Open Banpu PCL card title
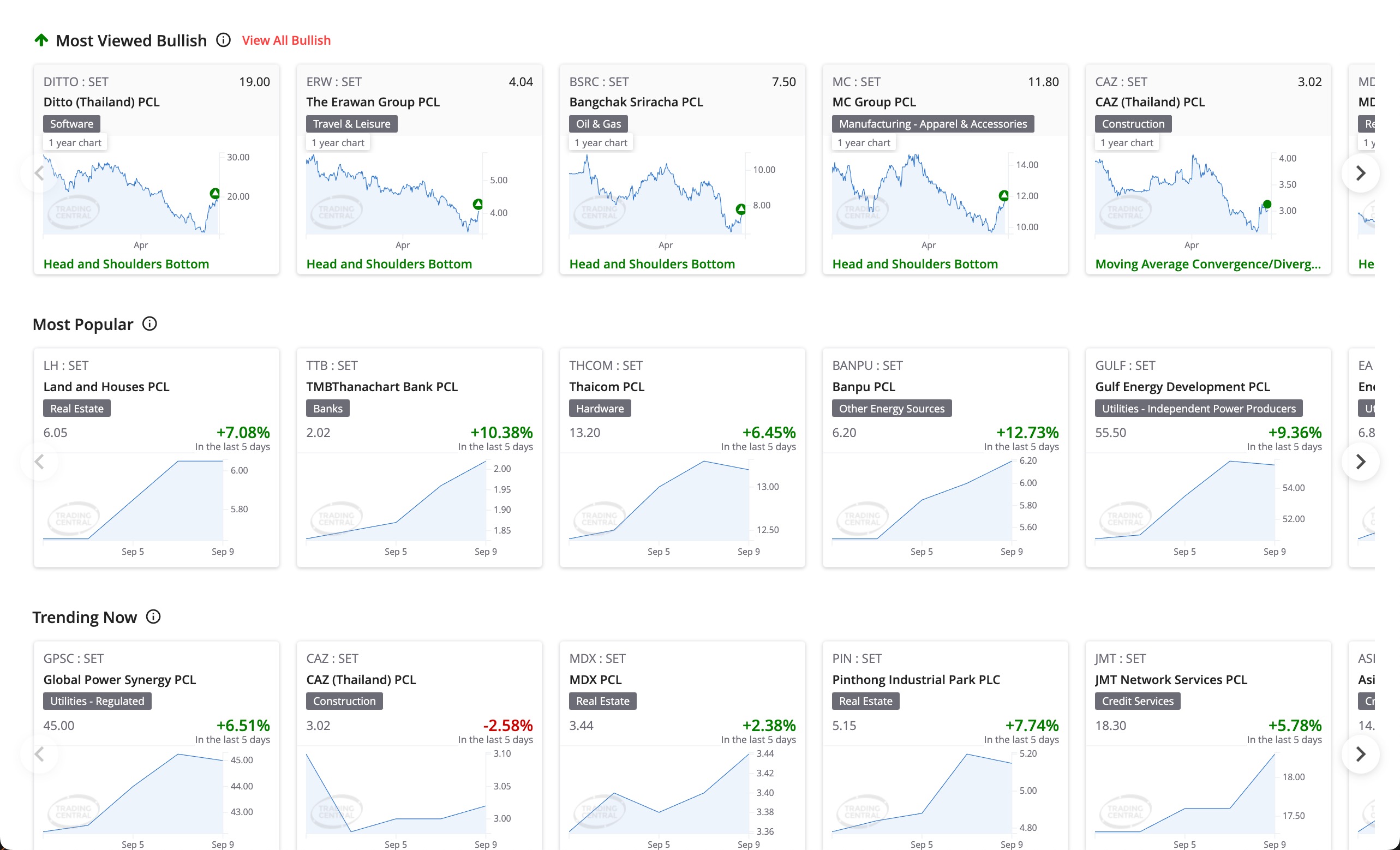The image size is (1400, 850). click(864, 386)
